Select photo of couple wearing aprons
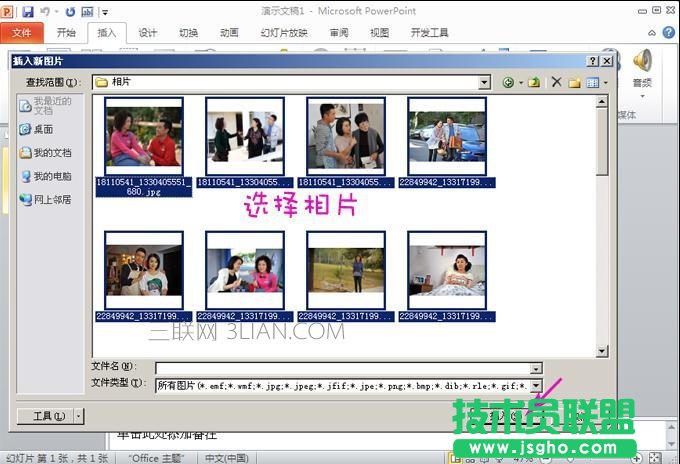The height and width of the screenshot is (464, 680). (144, 270)
